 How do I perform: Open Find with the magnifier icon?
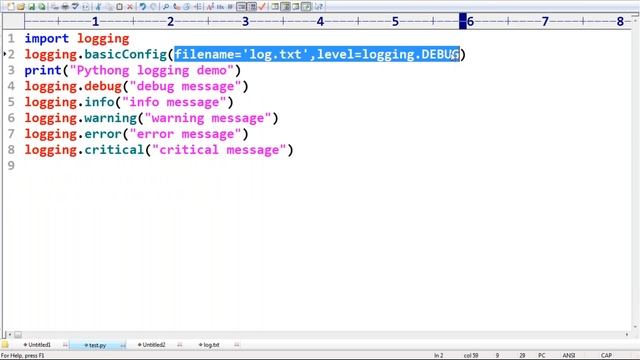click(x=166, y=7)
